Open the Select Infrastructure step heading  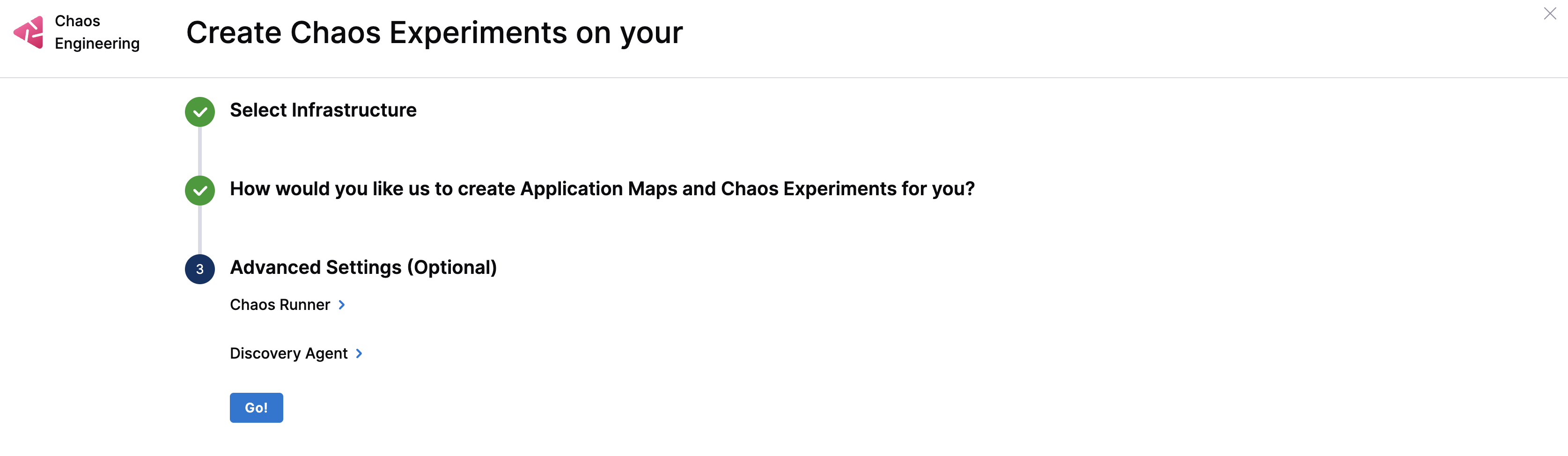[x=323, y=110]
